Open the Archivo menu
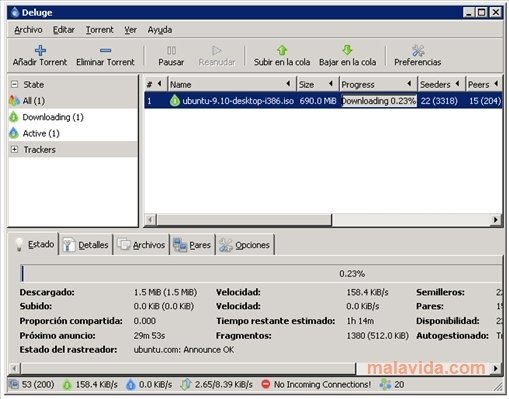This screenshot has width=509, height=399. pos(28,30)
